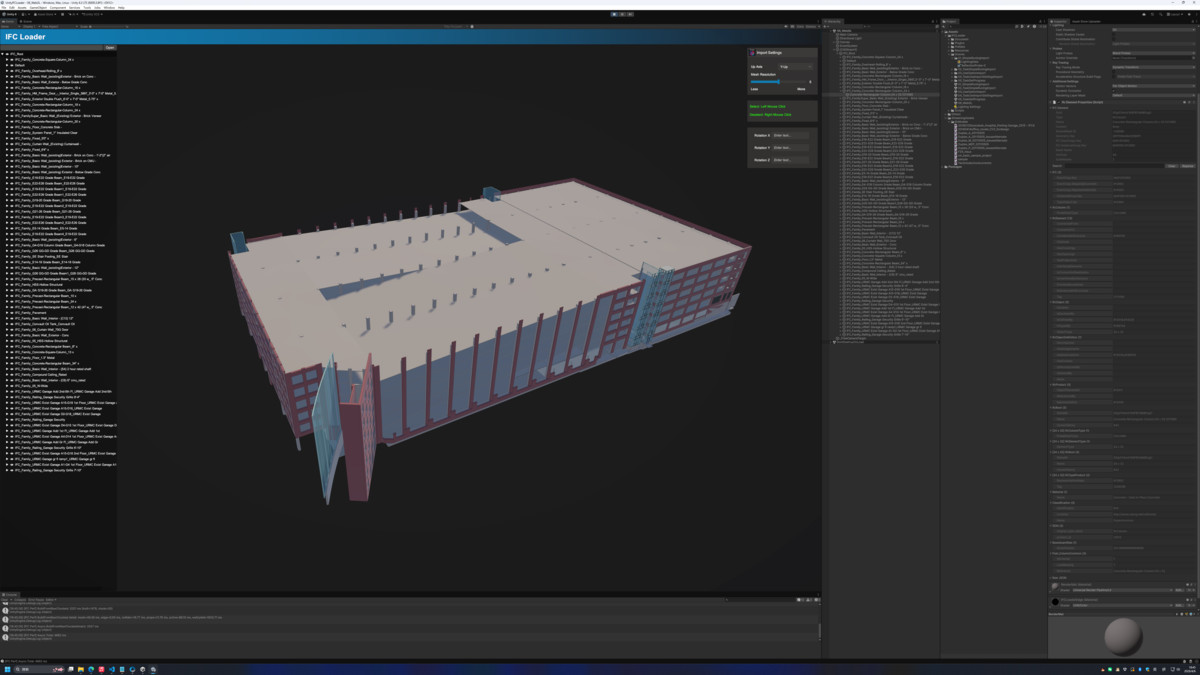This screenshot has height=675, width=1200.
Task: Click the Open button in IFC Loader
Action: coord(110,47)
